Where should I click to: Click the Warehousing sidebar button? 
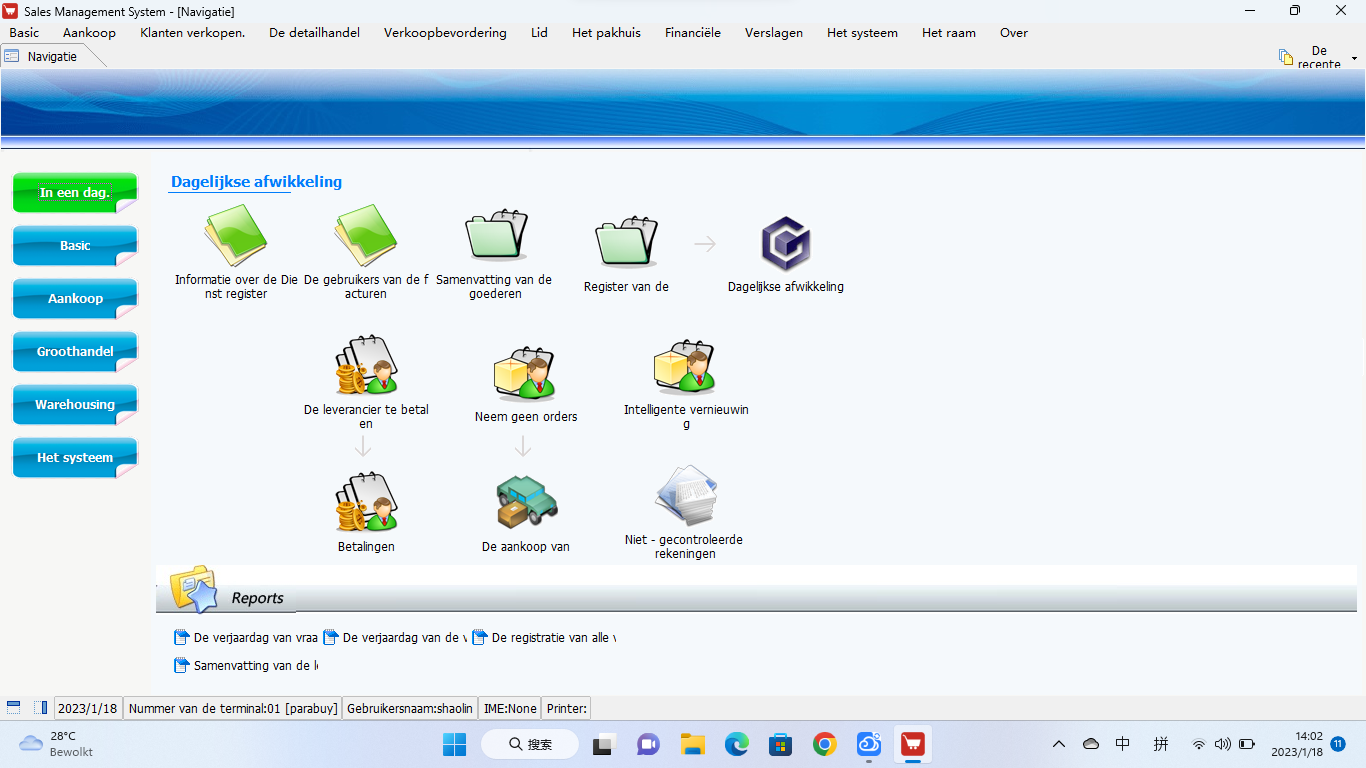pos(75,405)
